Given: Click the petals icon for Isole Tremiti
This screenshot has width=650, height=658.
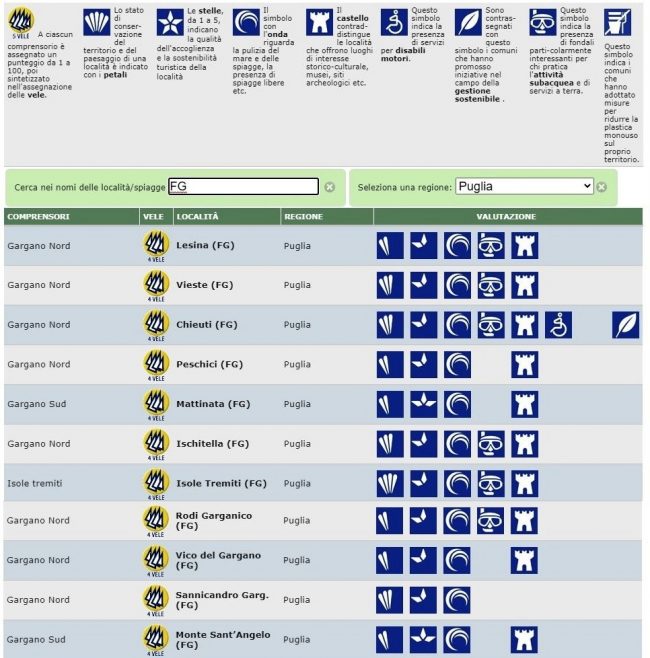Looking at the screenshot, I should 390,483.
